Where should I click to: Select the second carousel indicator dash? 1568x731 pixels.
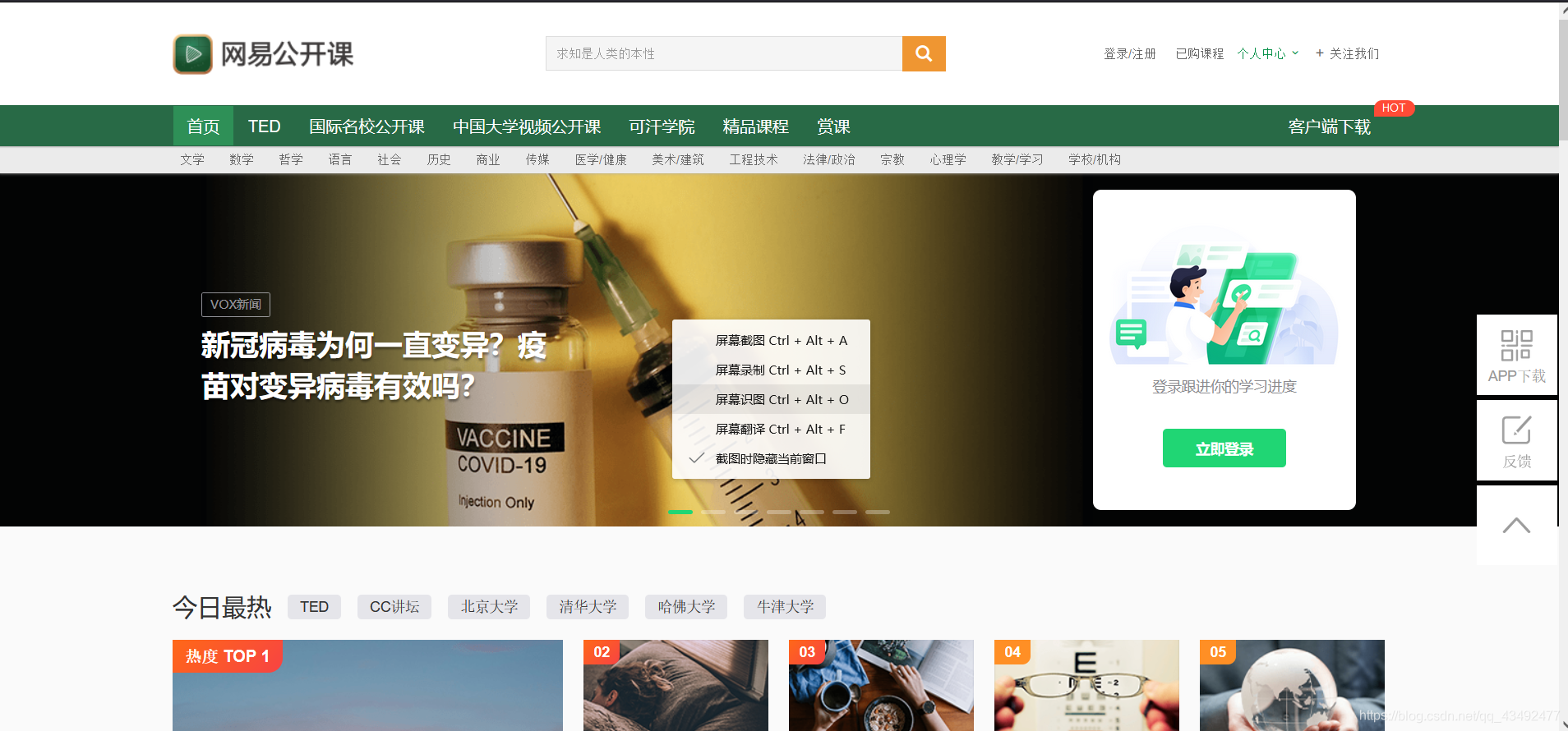pos(713,512)
